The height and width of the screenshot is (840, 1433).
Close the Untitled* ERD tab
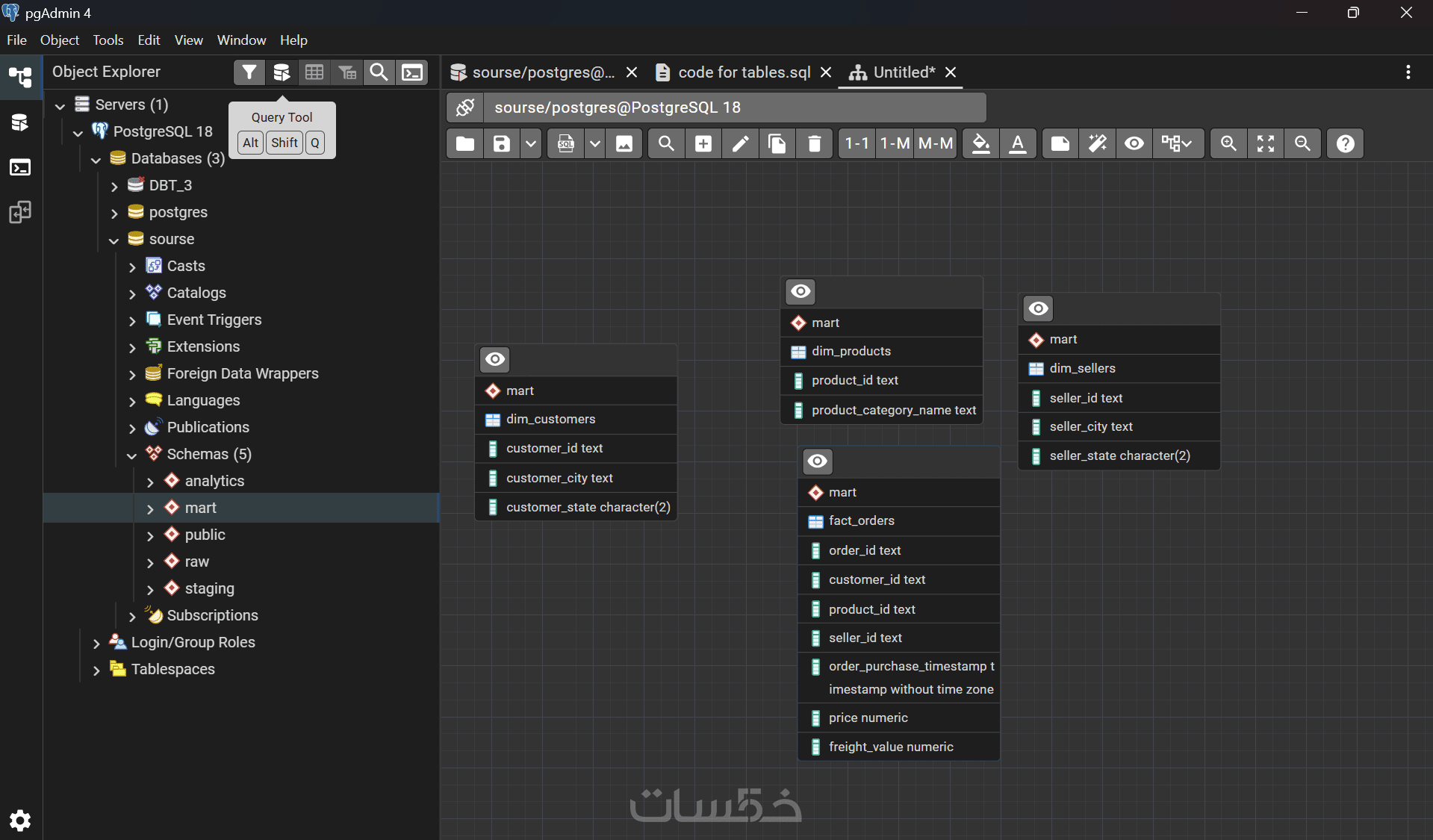tap(951, 72)
